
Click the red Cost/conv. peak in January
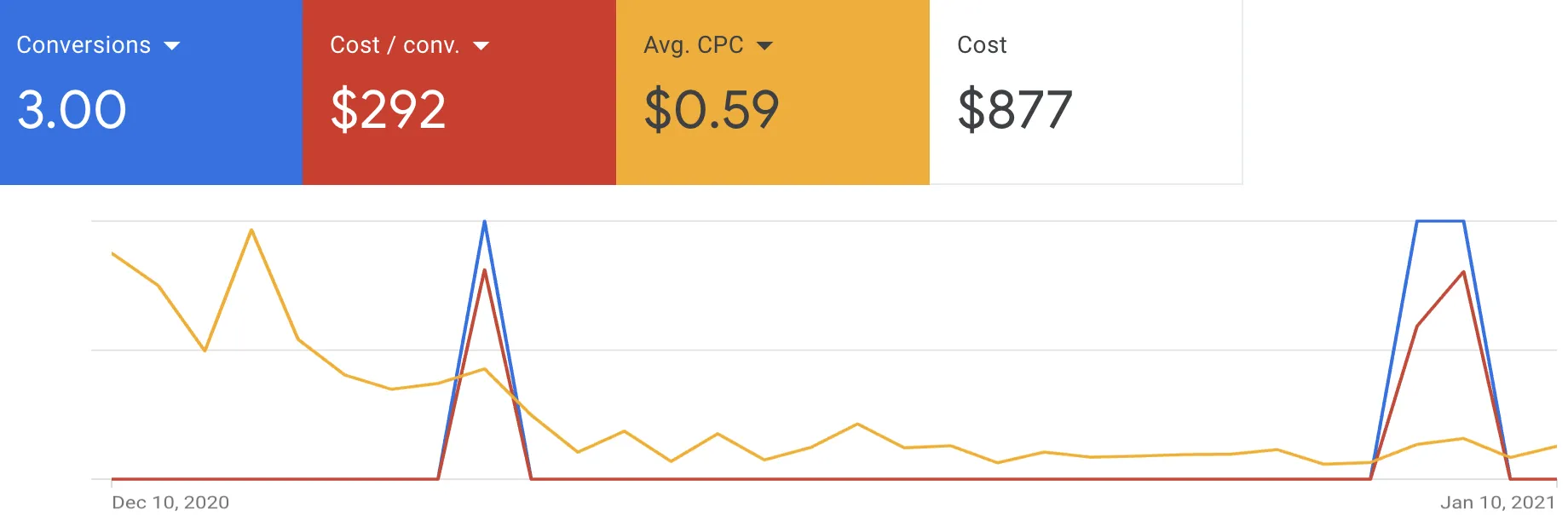pyautogui.click(x=1463, y=273)
